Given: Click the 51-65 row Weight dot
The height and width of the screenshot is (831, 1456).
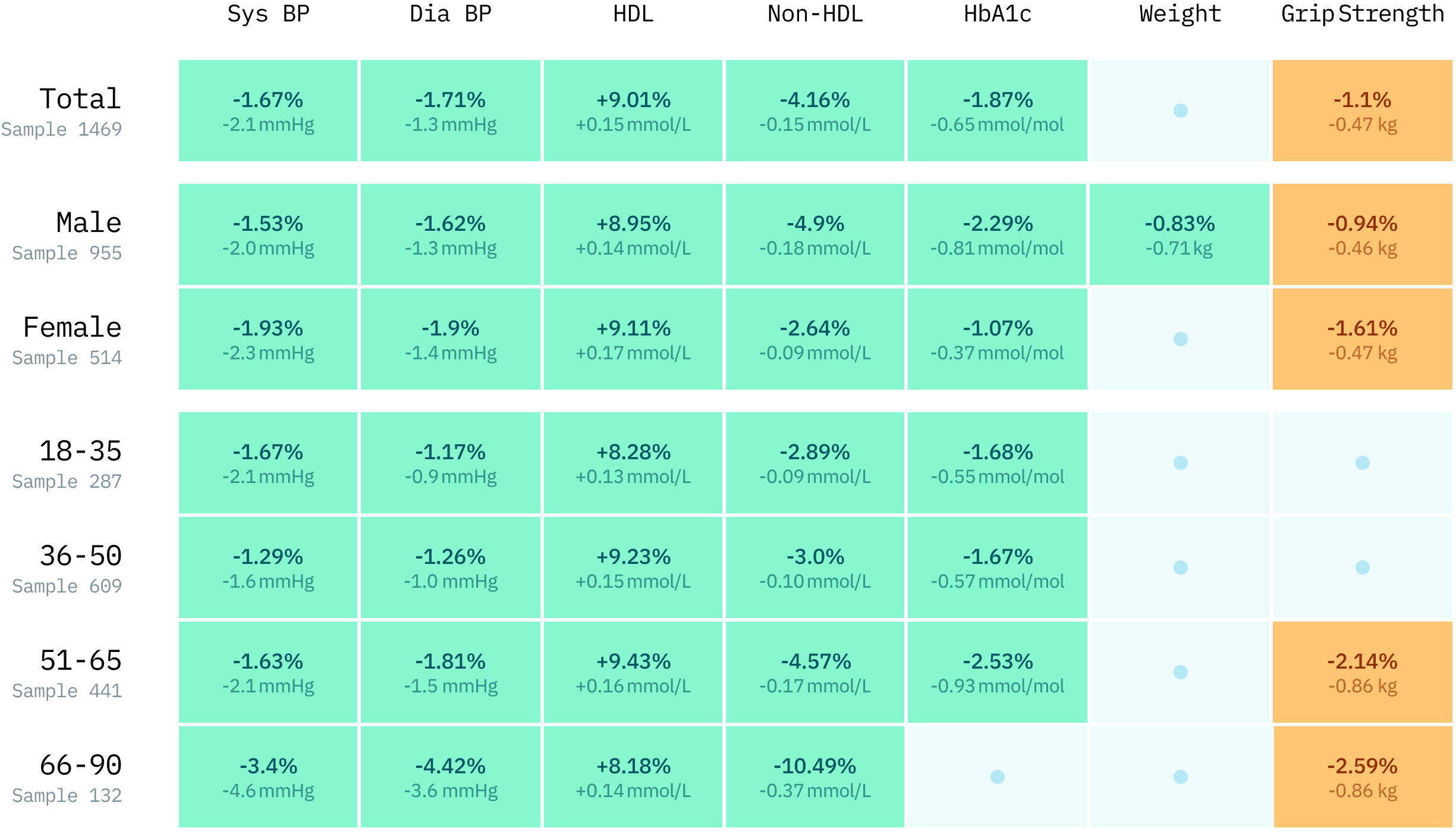Looking at the screenshot, I should 1180,672.
